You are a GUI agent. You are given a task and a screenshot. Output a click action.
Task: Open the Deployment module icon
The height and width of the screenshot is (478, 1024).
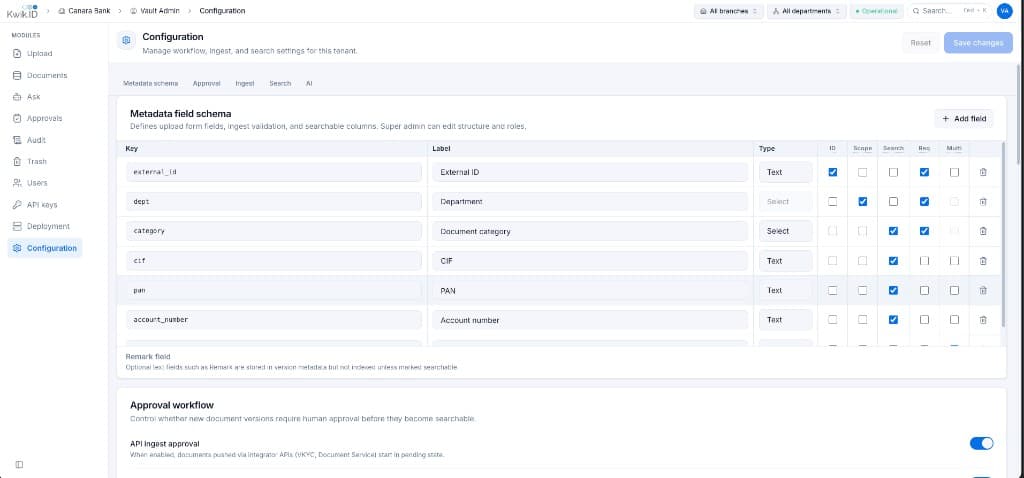(x=17, y=226)
